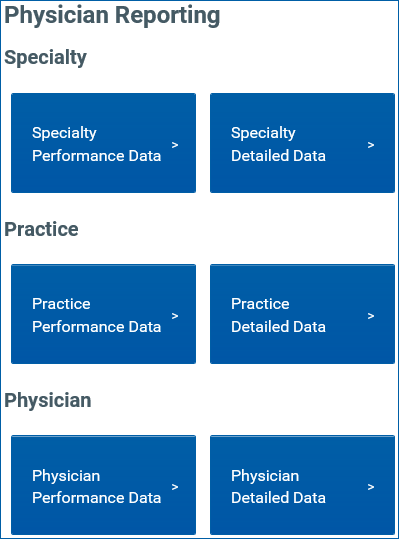The height and width of the screenshot is (539, 399).
Task: Open the Practice Performance Data tile
Action: pyautogui.click(x=103, y=314)
